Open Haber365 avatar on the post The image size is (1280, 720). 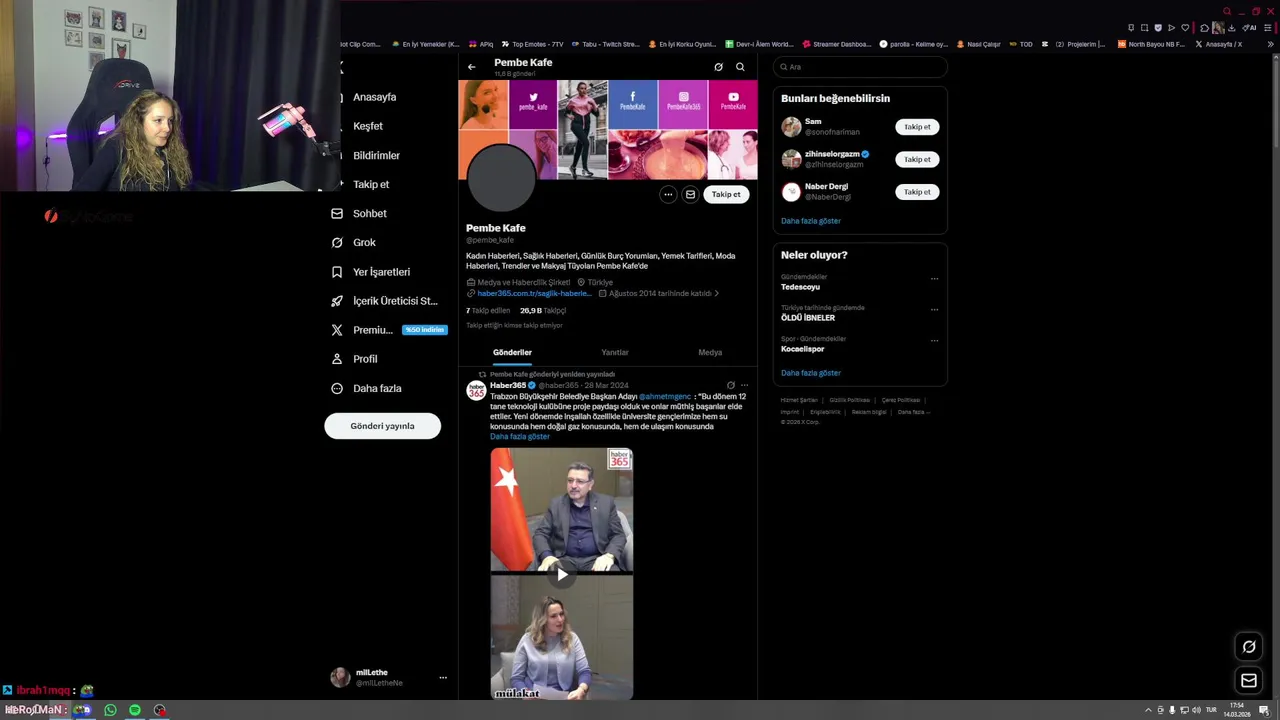coord(476,391)
